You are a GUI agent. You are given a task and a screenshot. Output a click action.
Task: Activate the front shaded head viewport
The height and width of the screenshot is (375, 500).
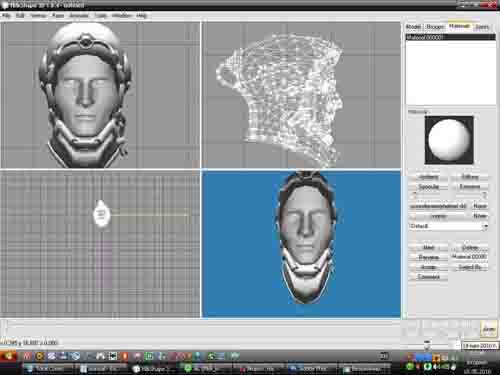(x=100, y=95)
